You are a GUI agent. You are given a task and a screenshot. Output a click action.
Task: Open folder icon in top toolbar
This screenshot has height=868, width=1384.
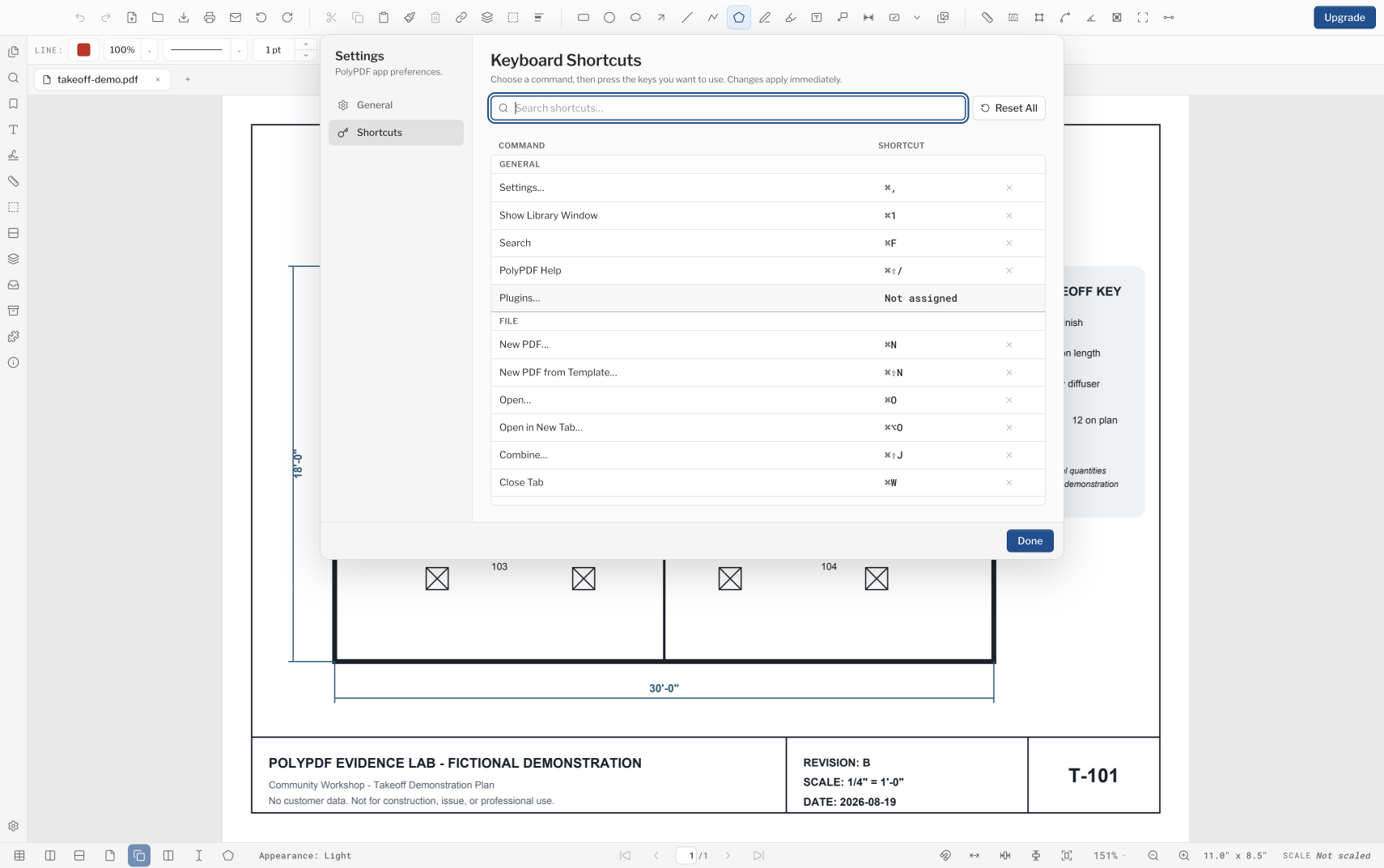158,17
